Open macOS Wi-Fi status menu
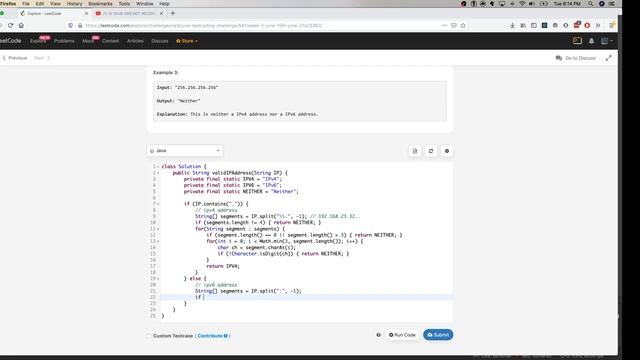640x360 pixels. (522, 4)
